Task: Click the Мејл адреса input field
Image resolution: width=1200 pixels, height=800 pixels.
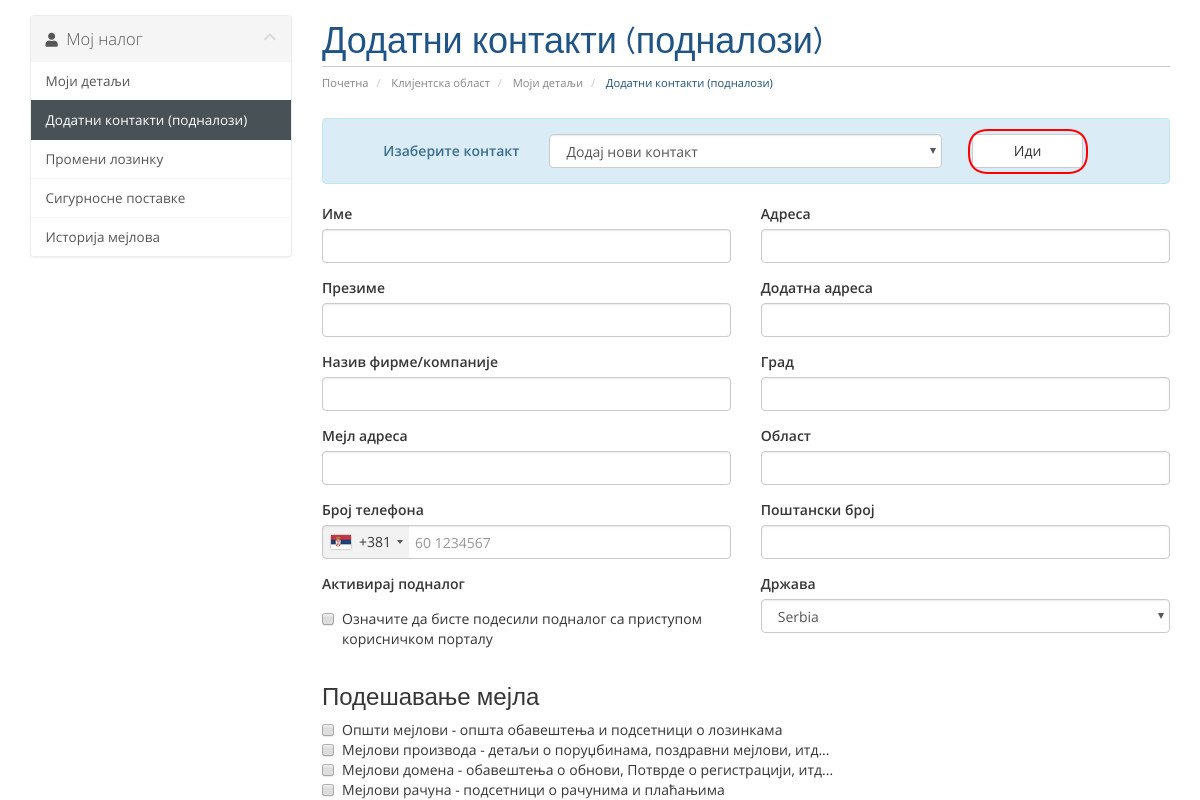Action: pyautogui.click(x=526, y=468)
